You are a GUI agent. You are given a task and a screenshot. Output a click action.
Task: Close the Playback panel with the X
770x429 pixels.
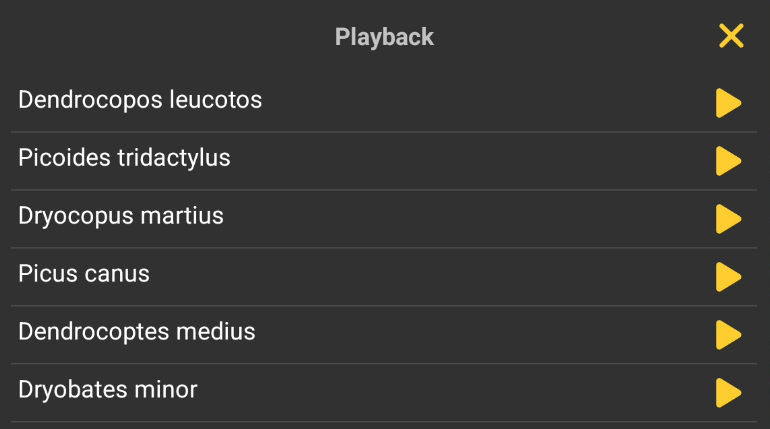(x=731, y=37)
